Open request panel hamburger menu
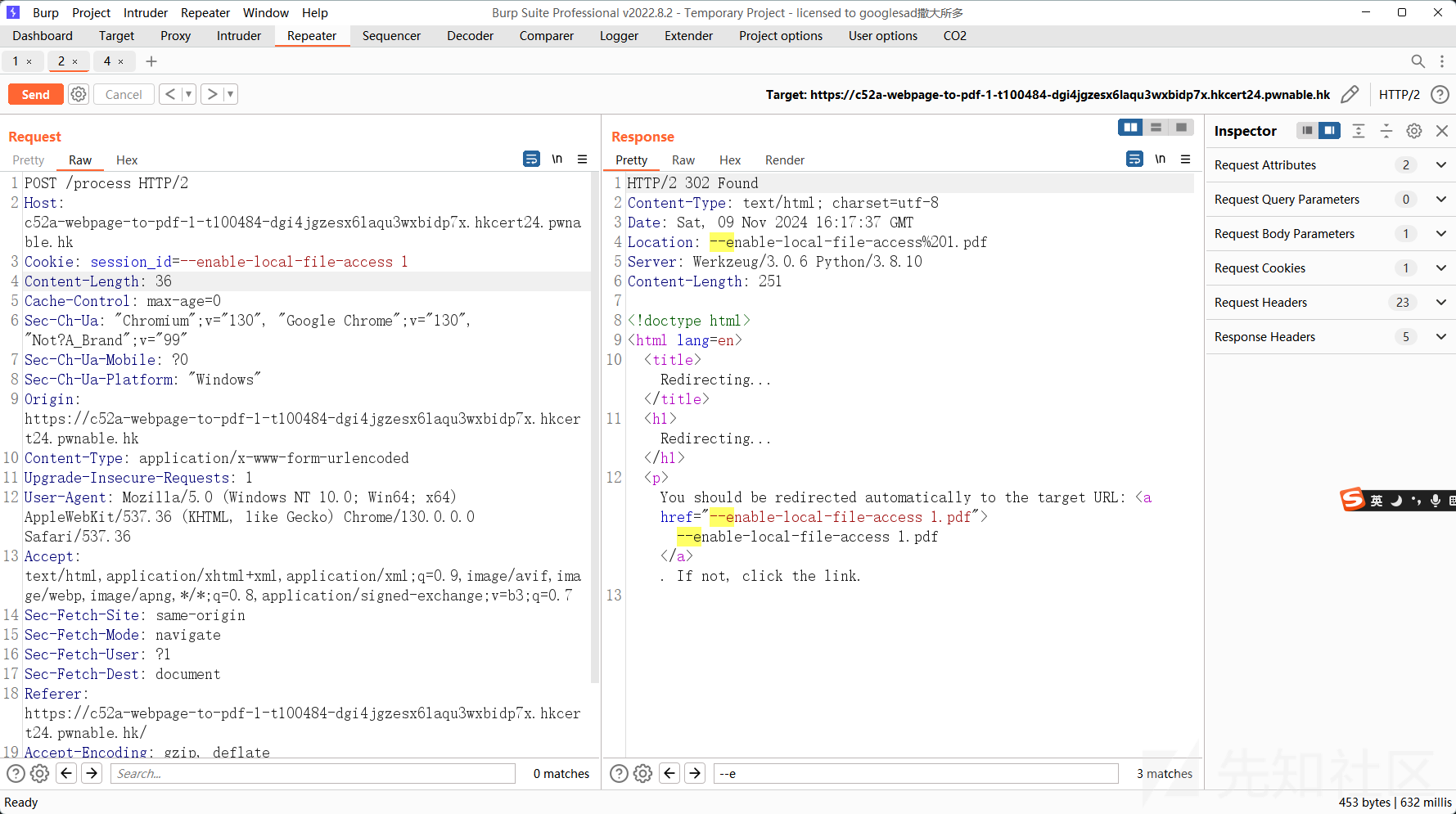The image size is (1456, 814). 583,159
